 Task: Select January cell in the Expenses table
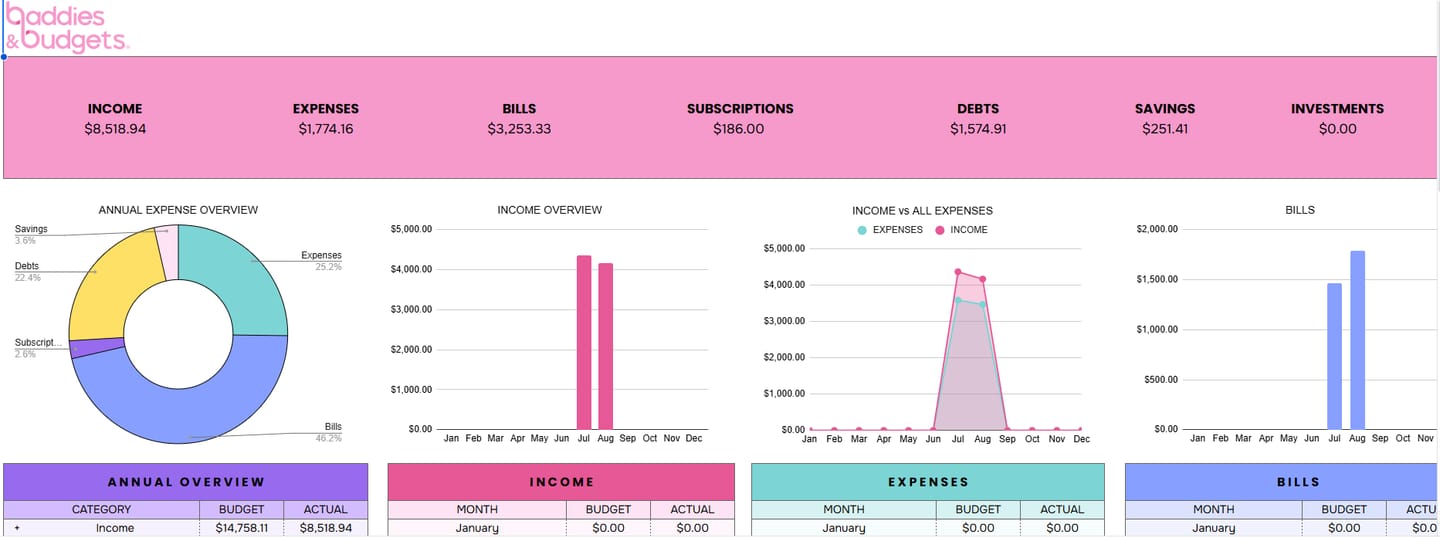click(844, 528)
